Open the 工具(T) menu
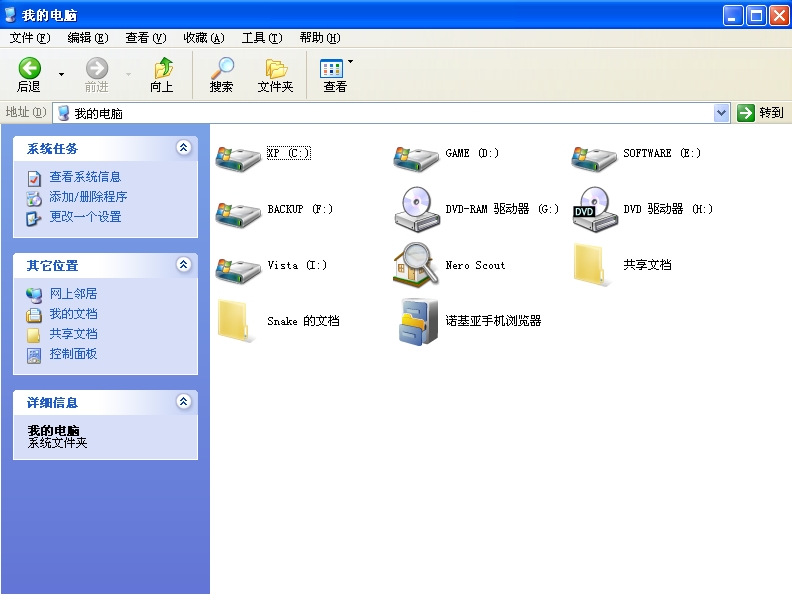The width and height of the screenshot is (792, 595). [261, 38]
